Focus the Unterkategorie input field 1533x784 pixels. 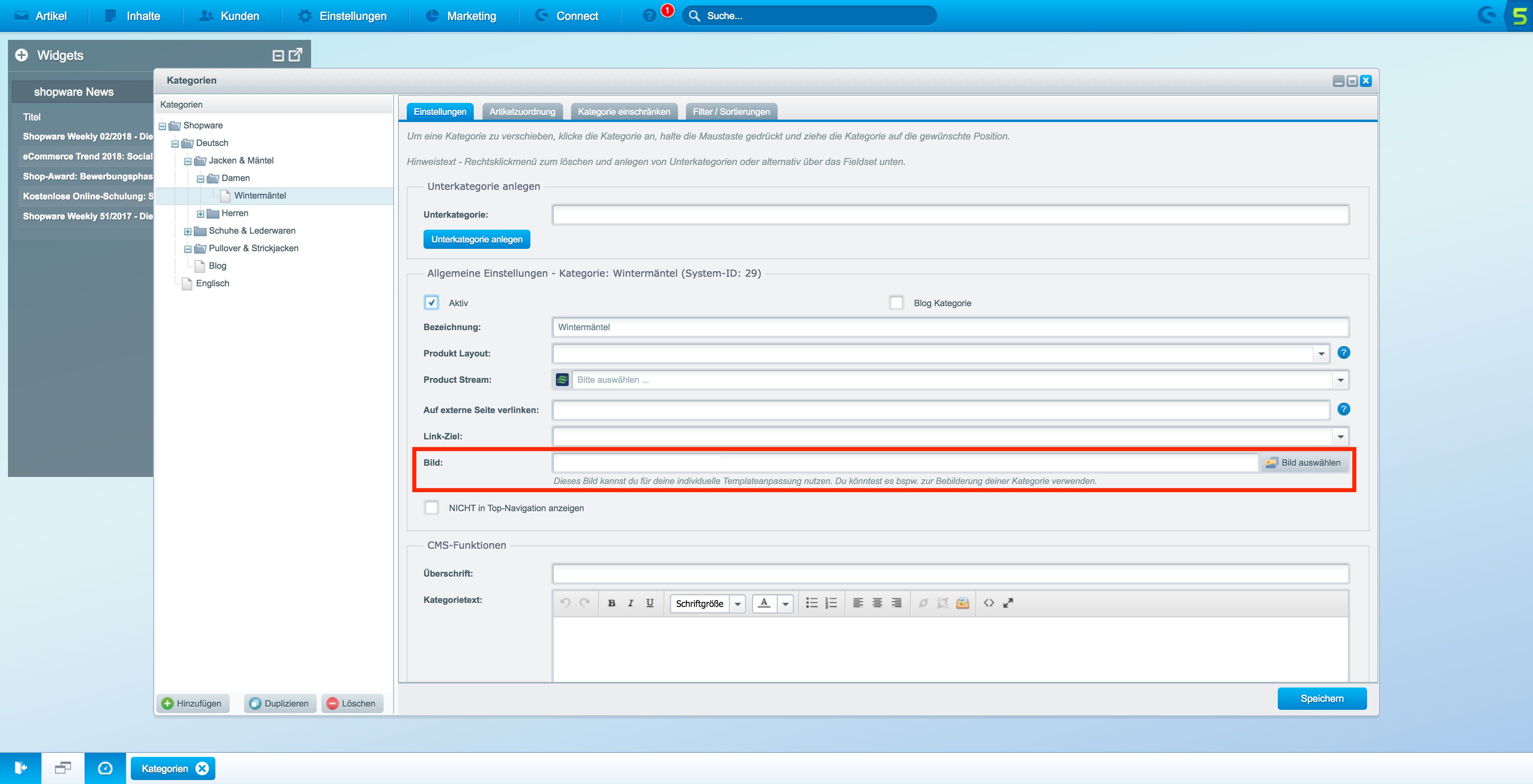click(x=950, y=214)
